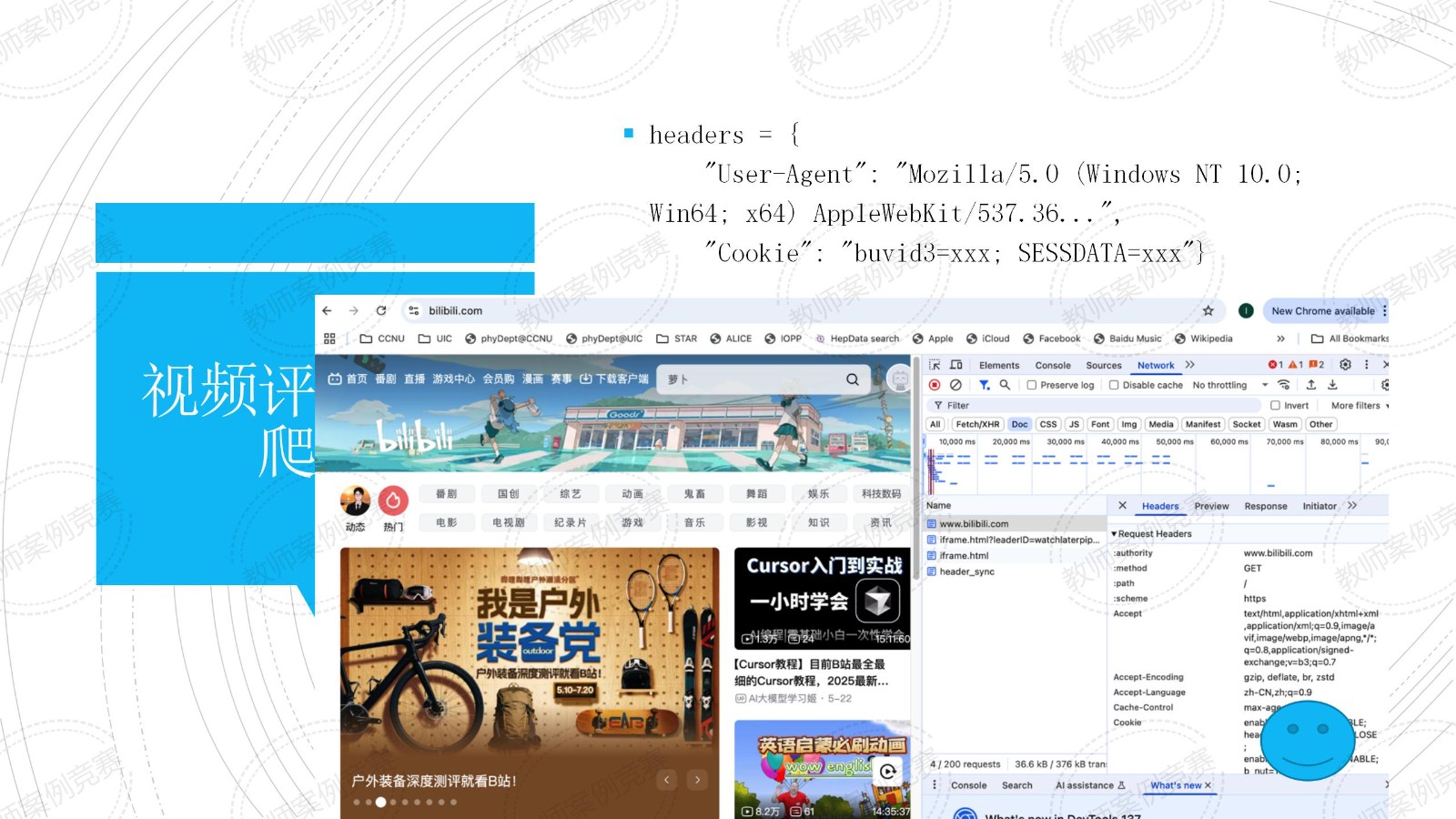Viewport: 1456px width, 819px height.
Task: Click the export HAR download arrow icon
Action: pos(1332,385)
